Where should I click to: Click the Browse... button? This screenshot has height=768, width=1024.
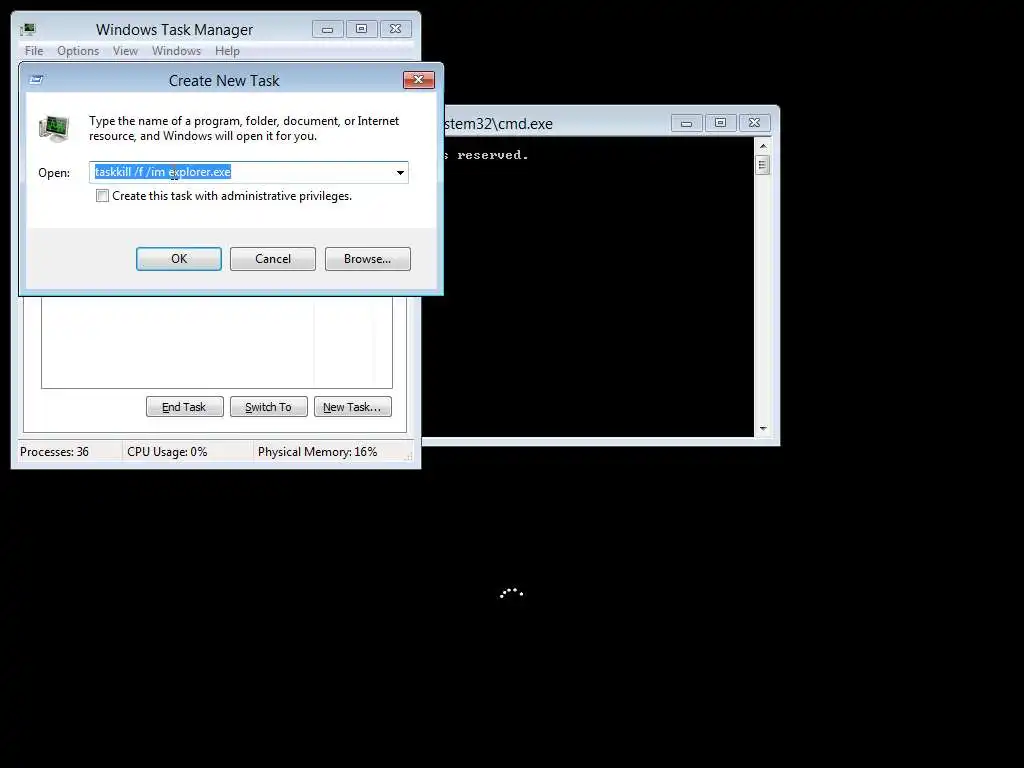tap(368, 259)
